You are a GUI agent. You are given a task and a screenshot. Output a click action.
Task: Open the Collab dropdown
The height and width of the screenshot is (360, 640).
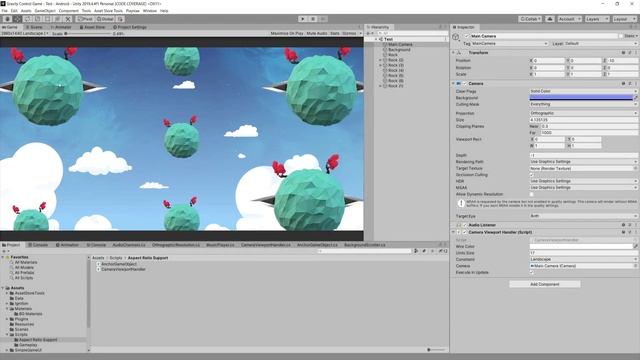pyautogui.click(x=530, y=19)
